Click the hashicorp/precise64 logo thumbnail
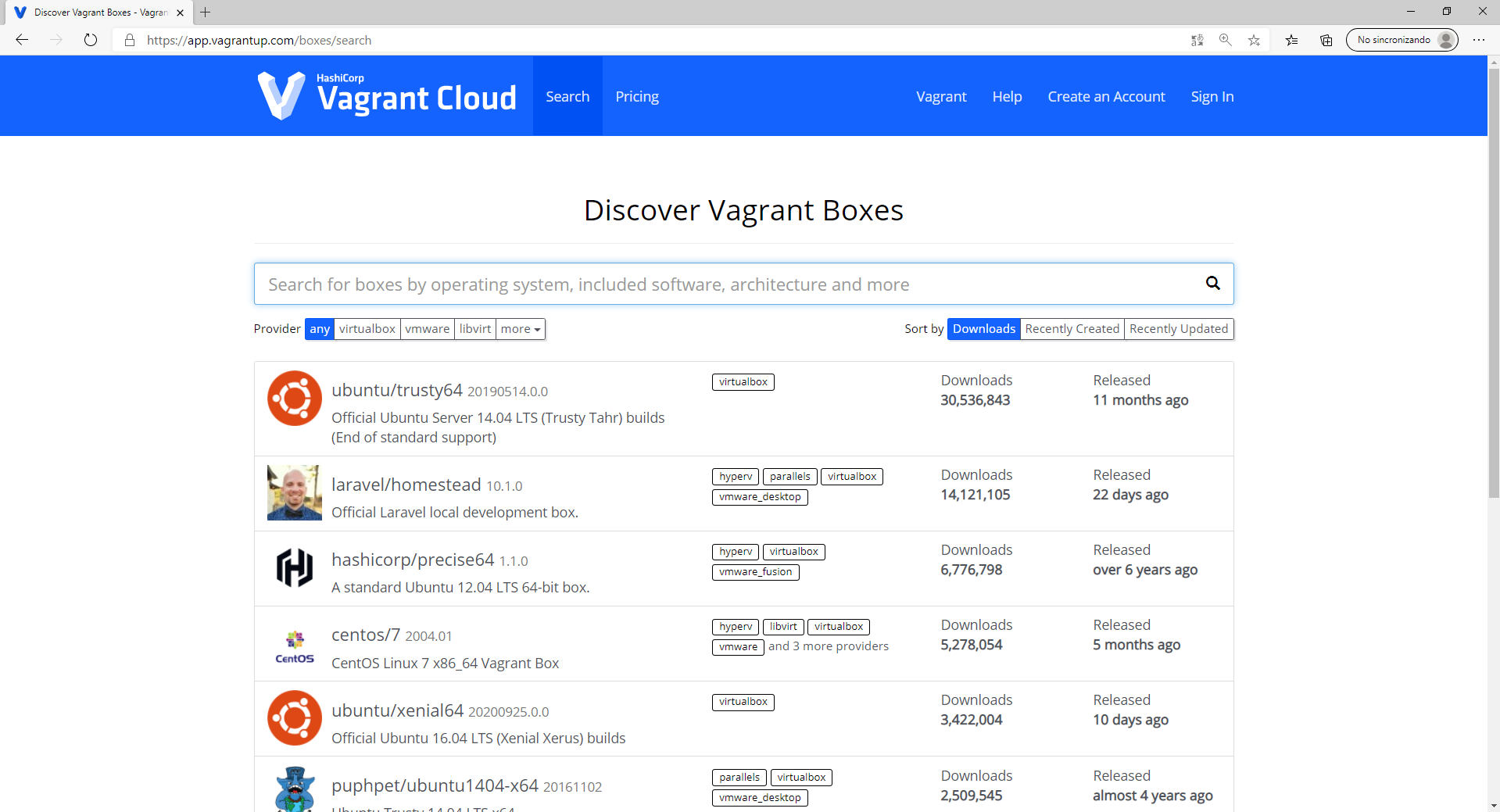 pos(295,568)
